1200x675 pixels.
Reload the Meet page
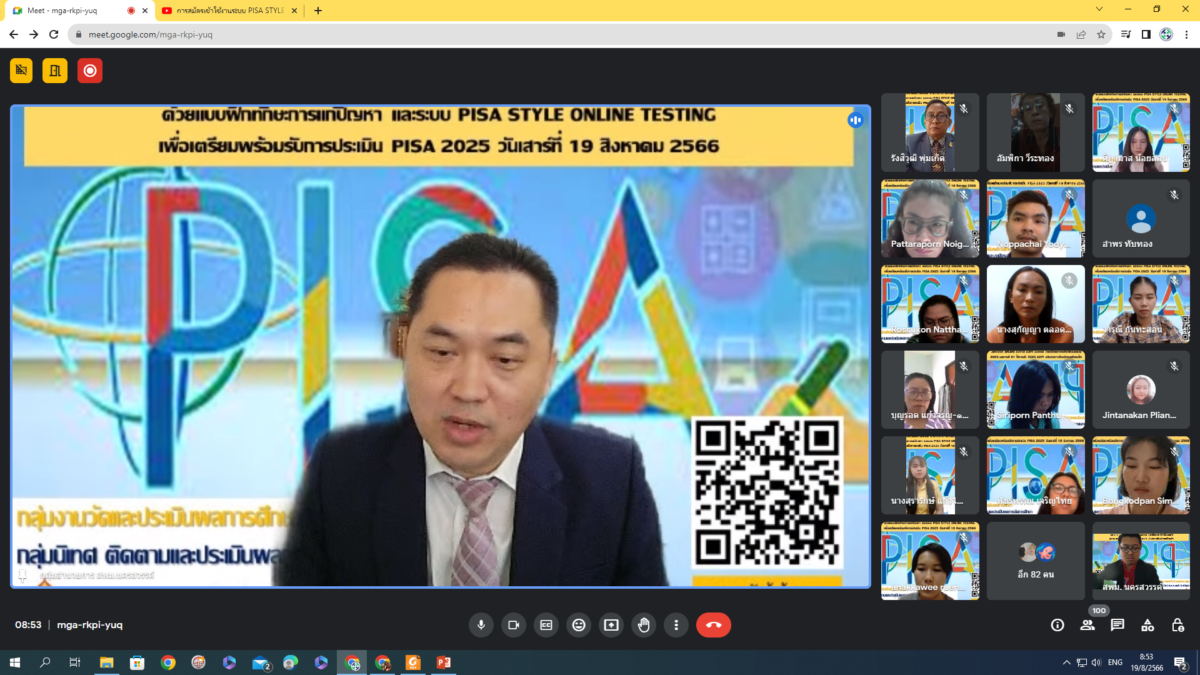coord(54,34)
